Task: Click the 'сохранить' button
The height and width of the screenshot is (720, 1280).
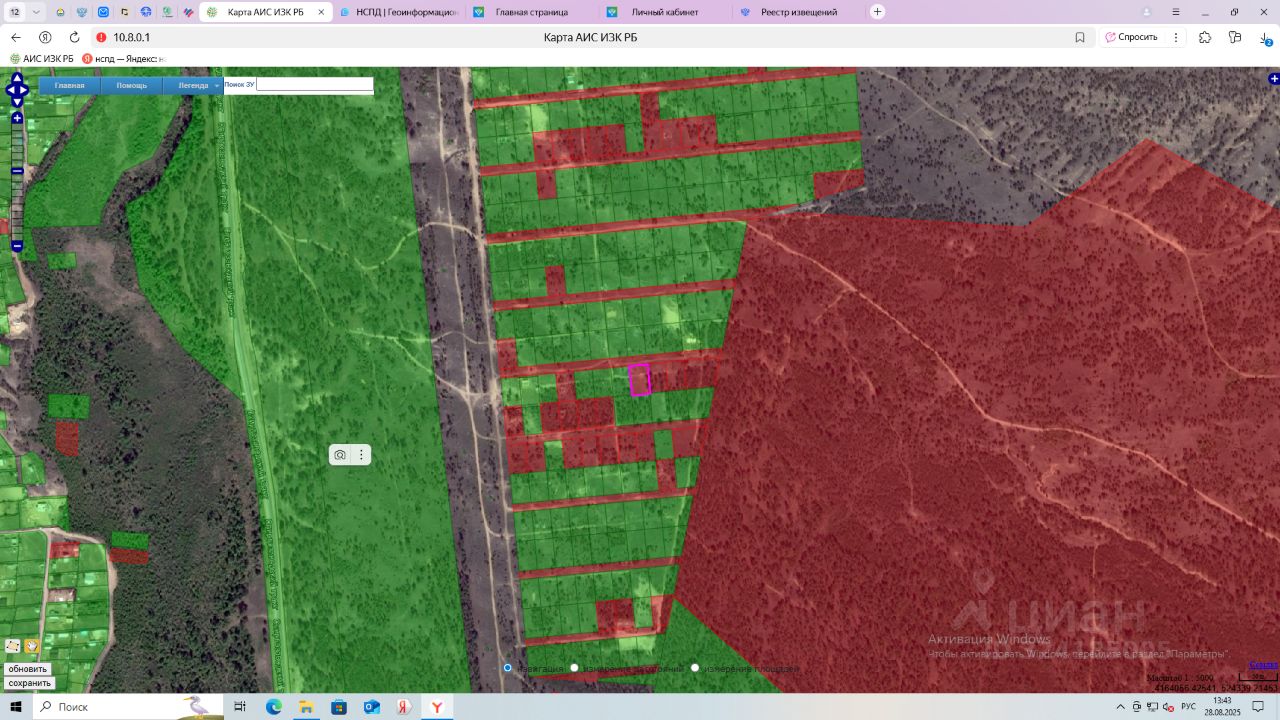Action: [29, 683]
